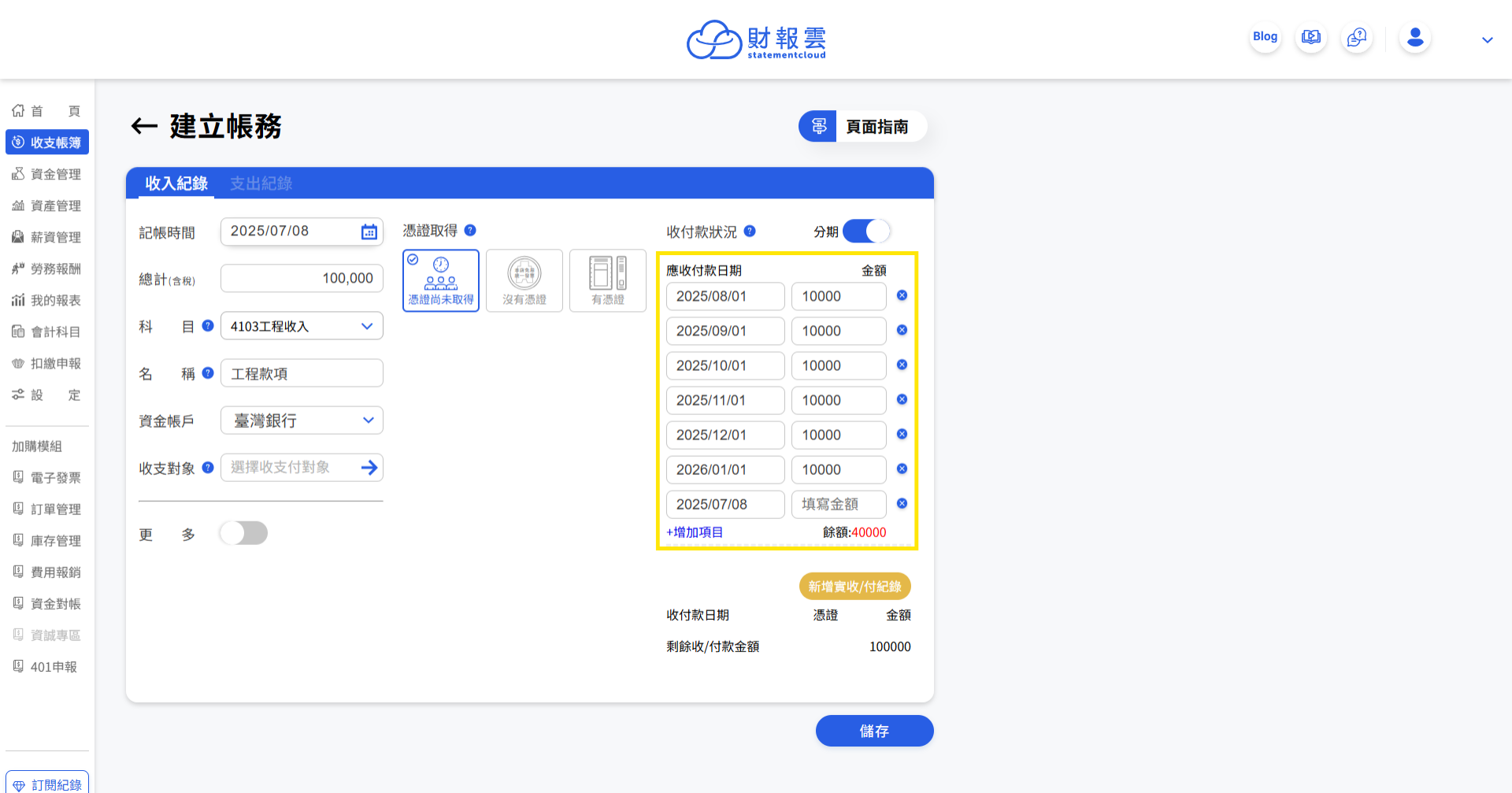Click the 總計 amount field showing 100,000
1512x793 pixels.
(x=302, y=278)
